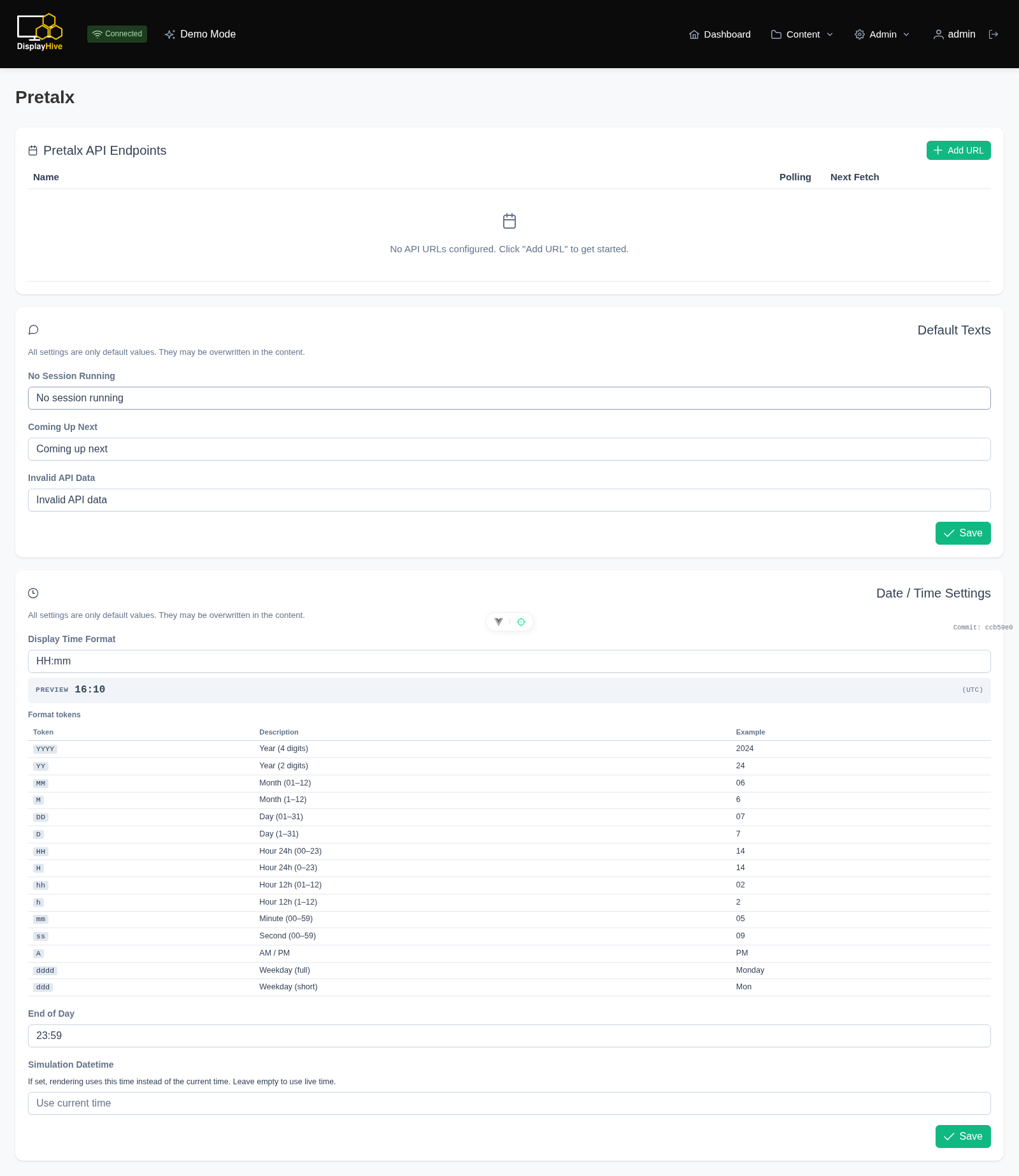Click the Dashboard home icon
This screenshot has height=1176, width=1019.
(x=694, y=34)
